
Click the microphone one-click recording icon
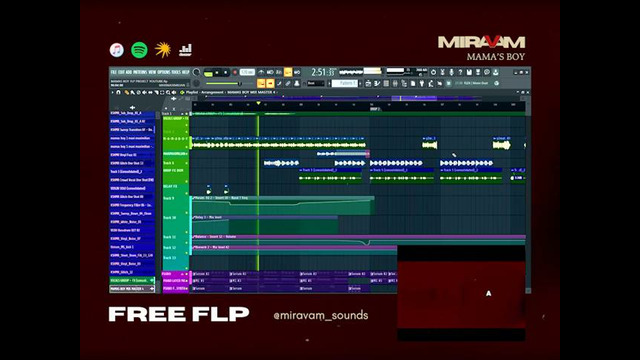451,72
